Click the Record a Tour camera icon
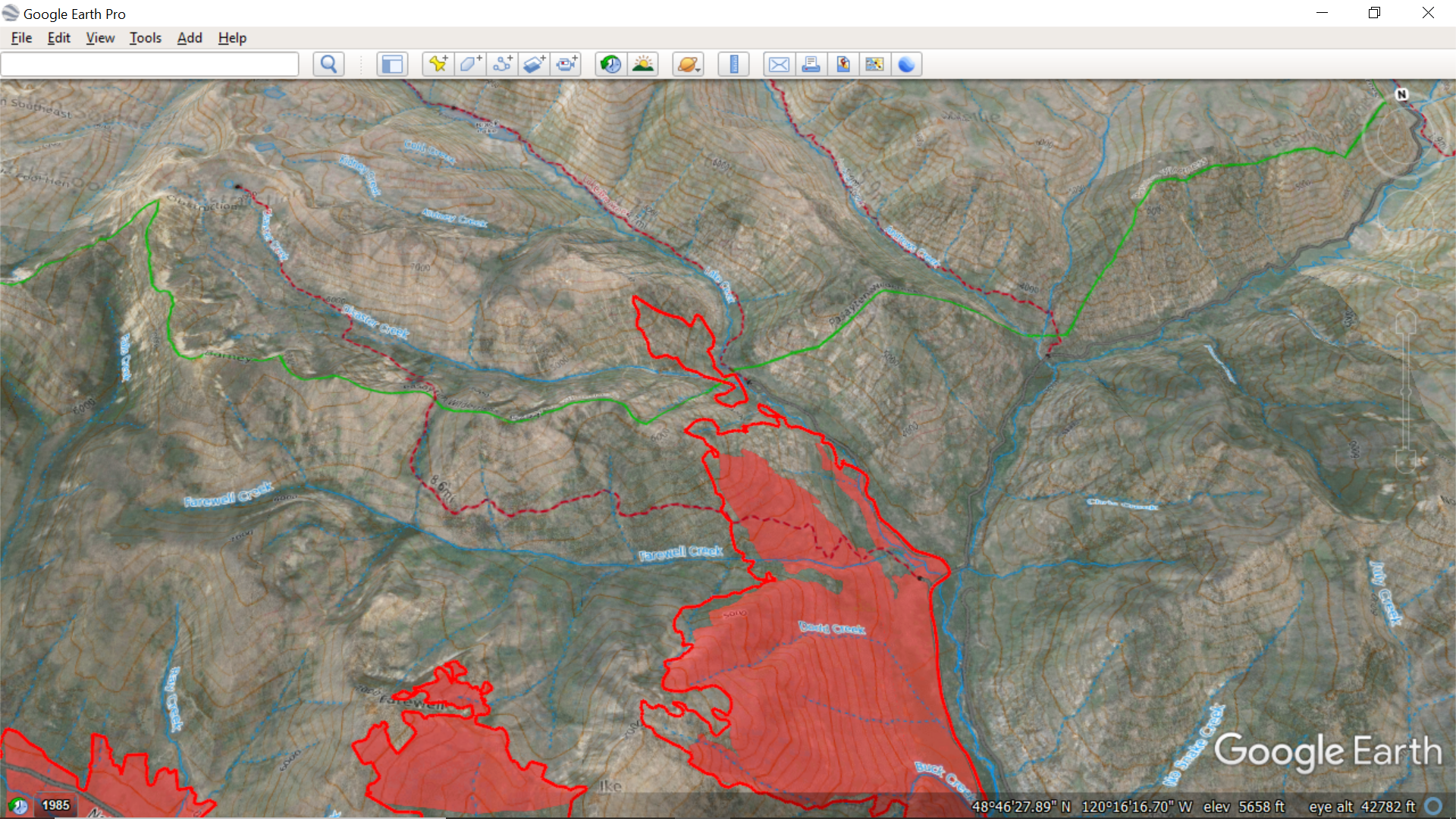1456x819 pixels. tap(566, 64)
